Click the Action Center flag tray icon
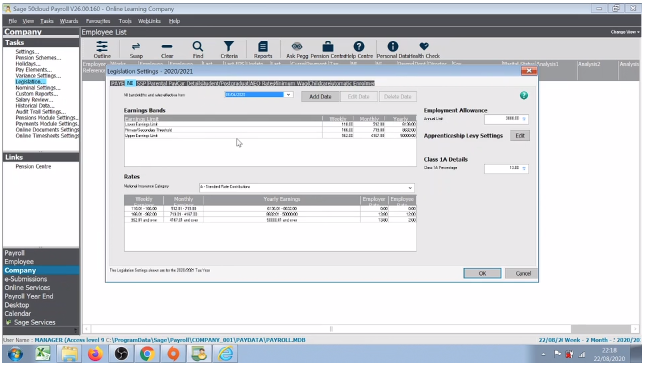This screenshot has height=367, width=646. coord(557,354)
